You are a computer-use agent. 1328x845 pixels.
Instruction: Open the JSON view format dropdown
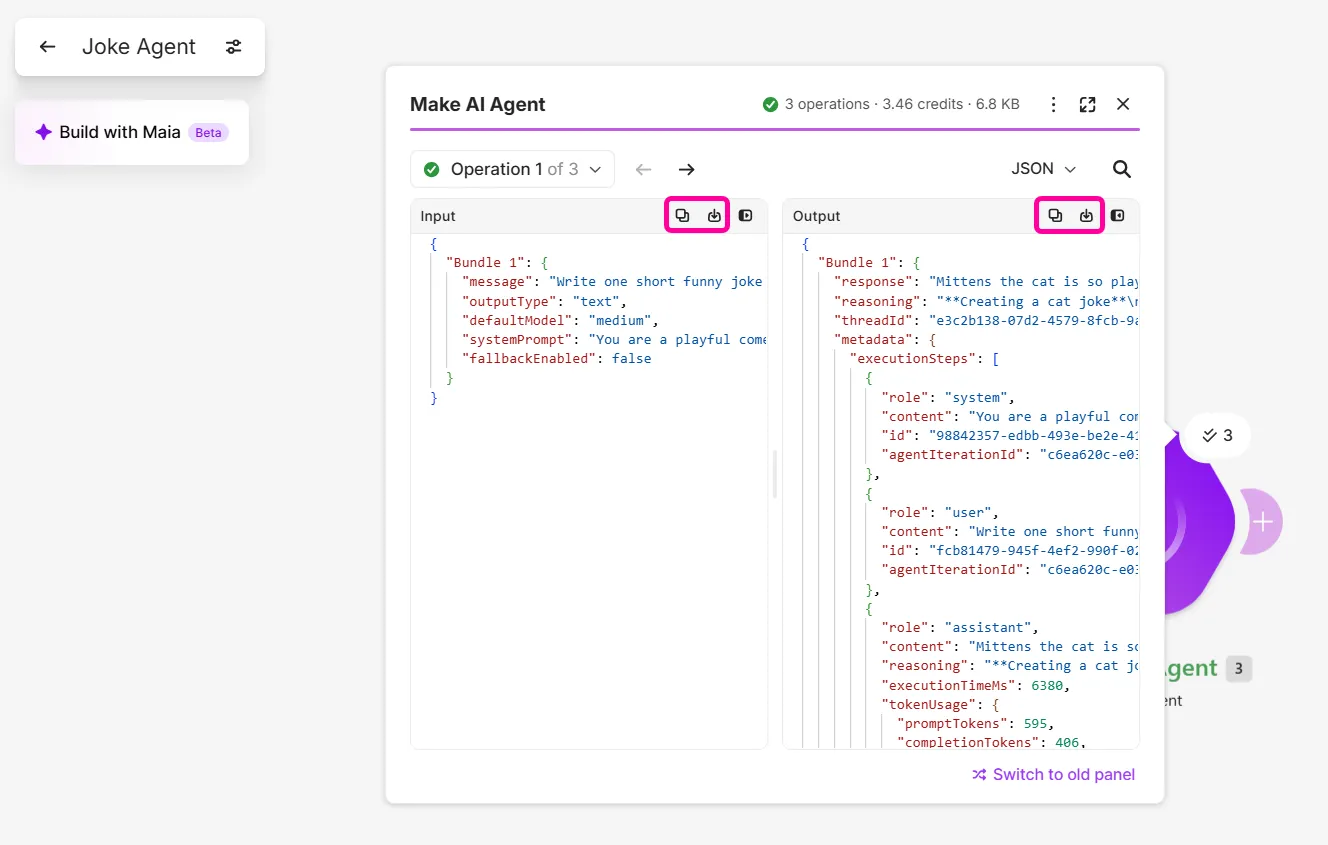(1044, 169)
